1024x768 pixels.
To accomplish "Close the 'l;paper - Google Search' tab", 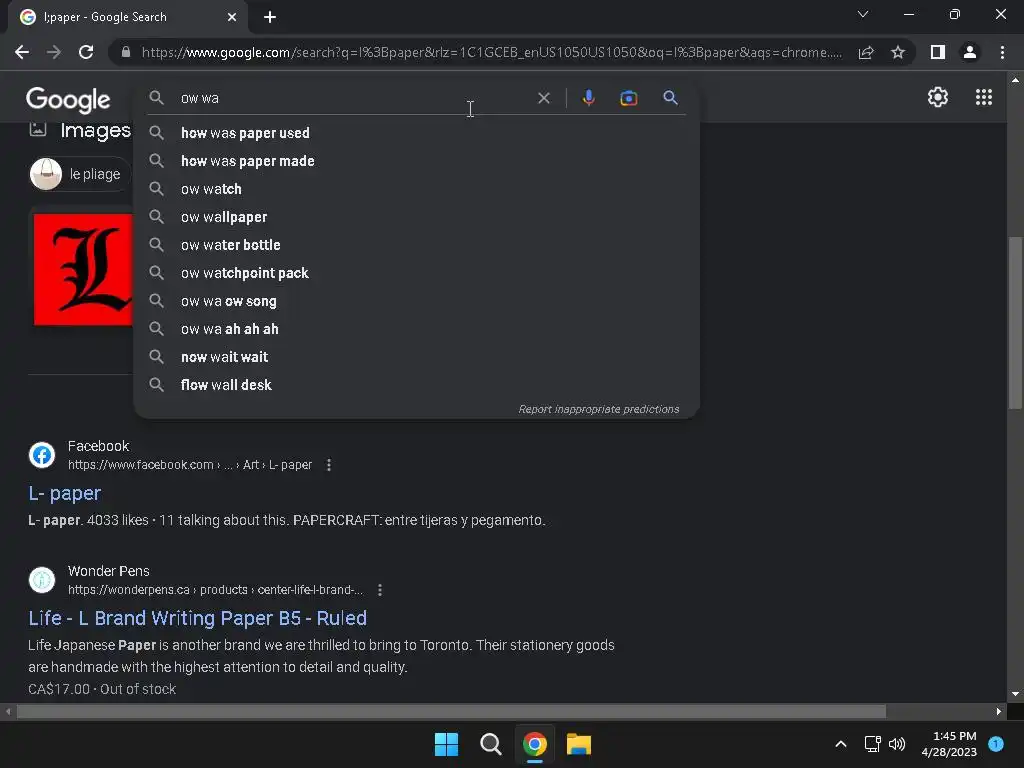I will click(232, 17).
